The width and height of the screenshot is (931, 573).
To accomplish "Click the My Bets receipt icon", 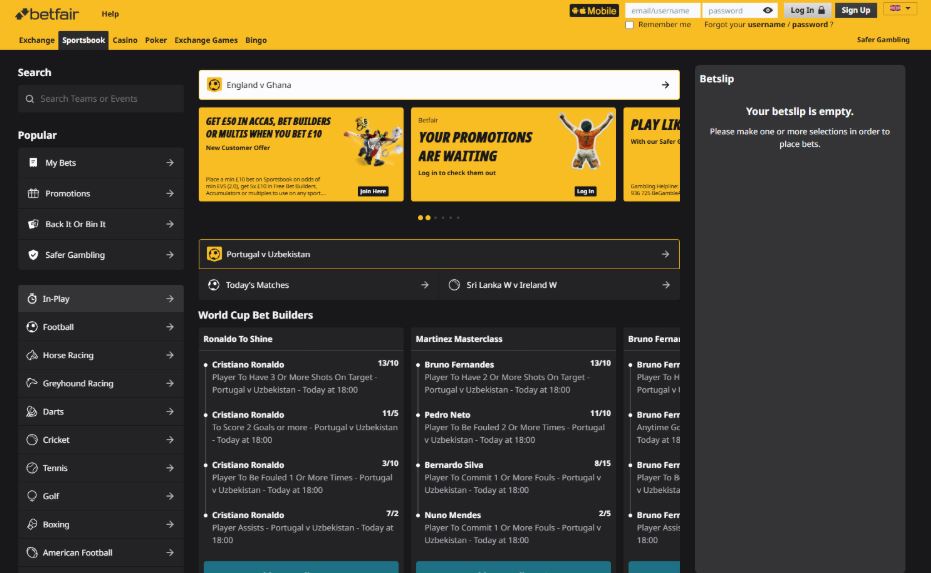I will click(x=33, y=162).
